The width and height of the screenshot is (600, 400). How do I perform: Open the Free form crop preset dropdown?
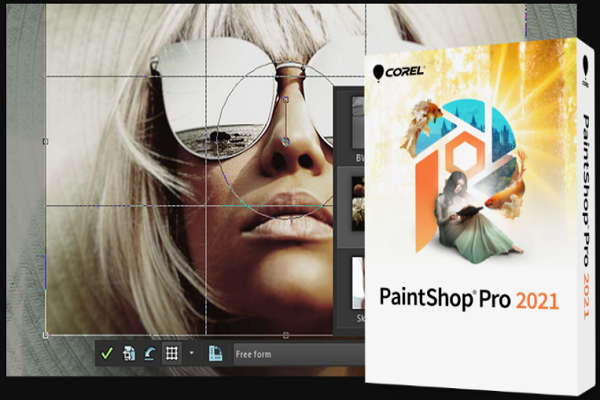299,354
